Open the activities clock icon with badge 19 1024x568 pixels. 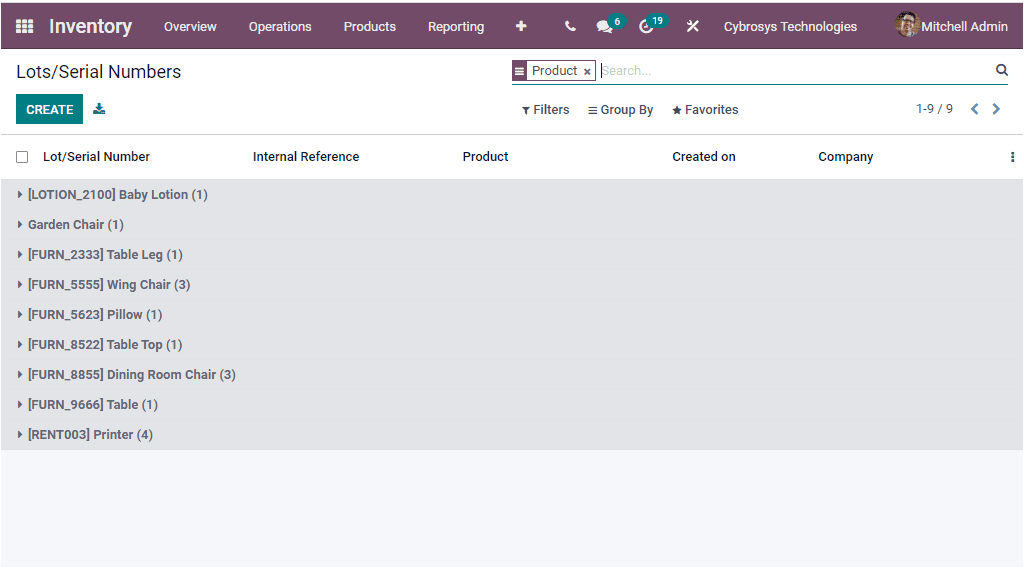click(x=647, y=27)
